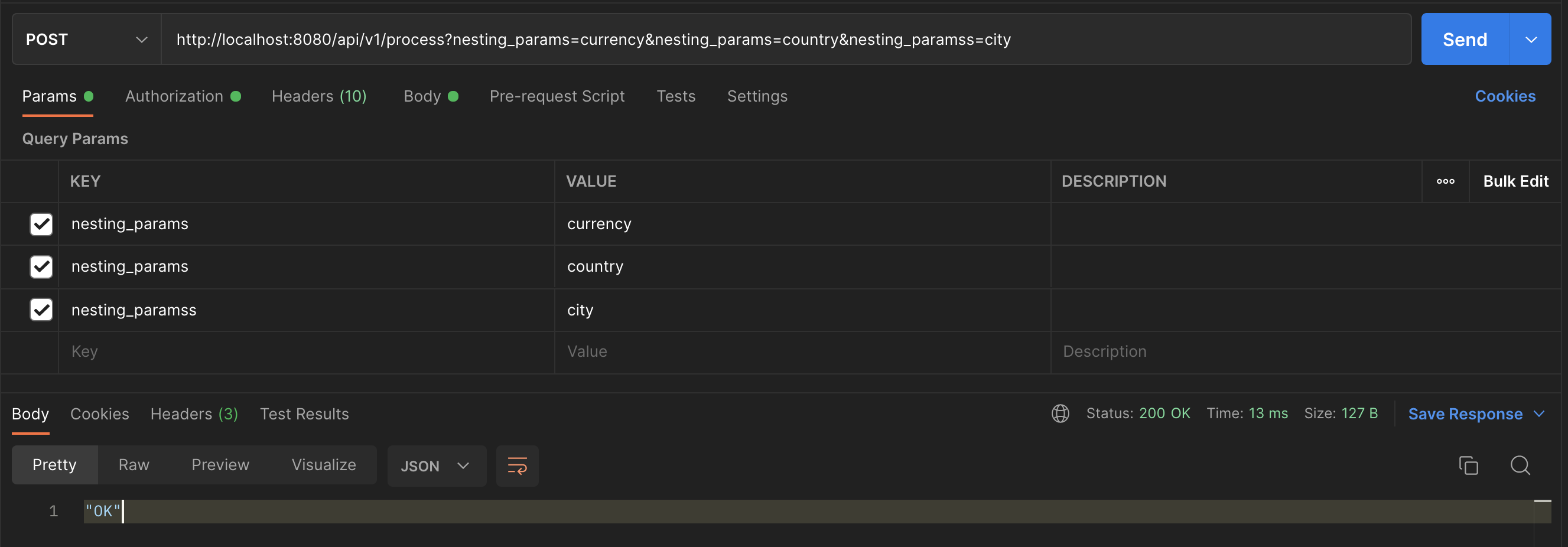The height and width of the screenshot is (547, 1568).
Task: Switch to the request Body tab
Action: [x=430, y=96]
